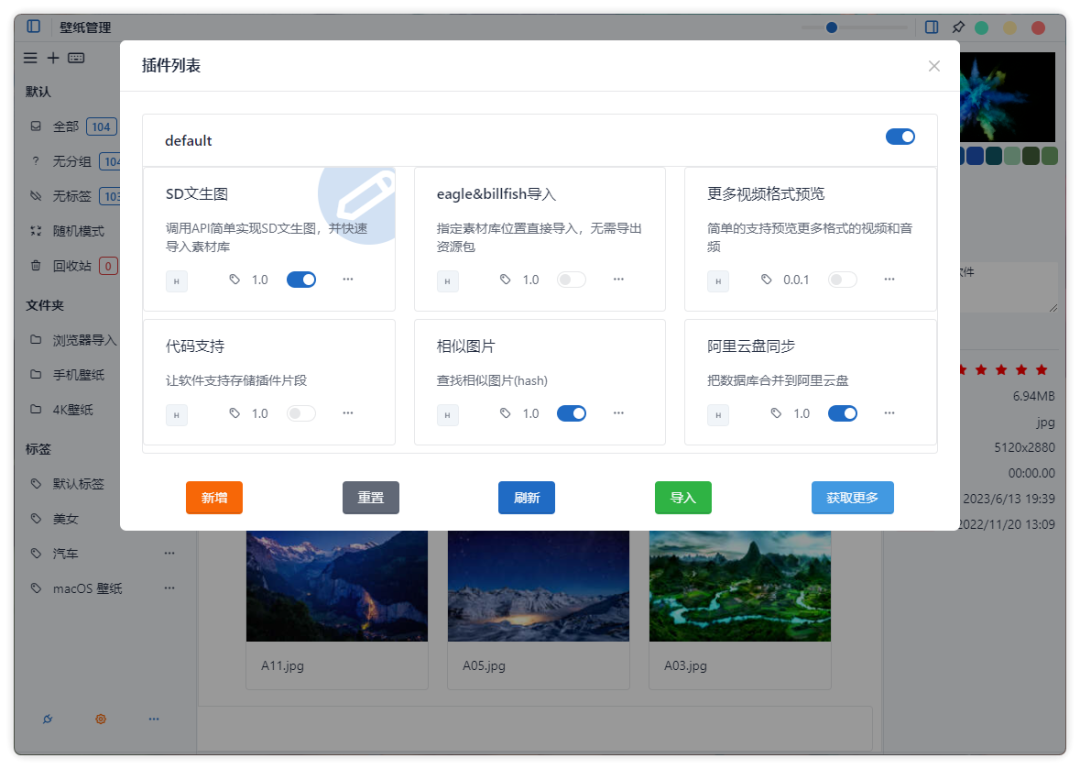This screenshot has height=769, width=1080.
Task: Click the H icon on 阿里云盘同步 card
Action: [718, 415]
